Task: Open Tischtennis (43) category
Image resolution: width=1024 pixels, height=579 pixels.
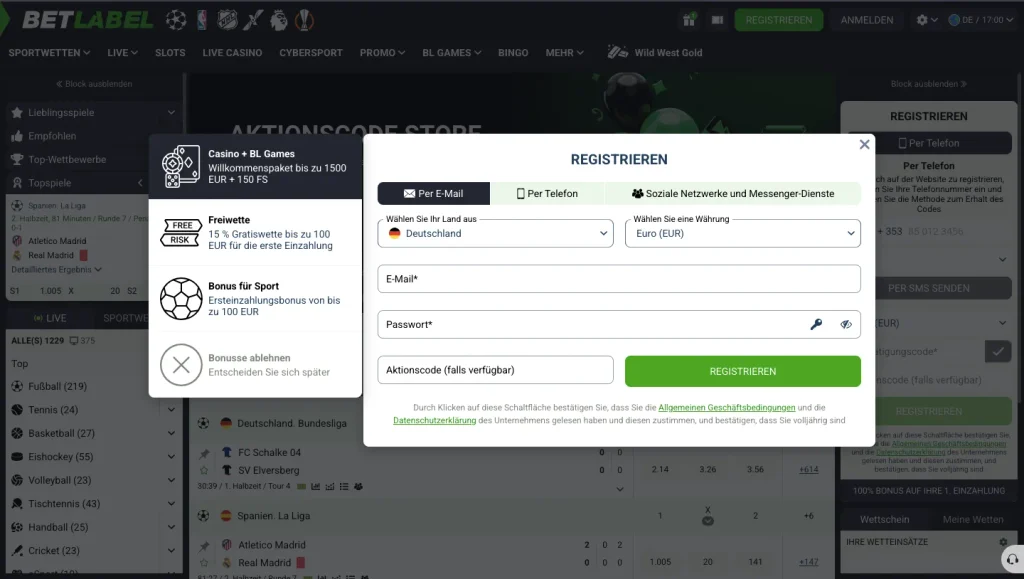Action: (64, 504)
